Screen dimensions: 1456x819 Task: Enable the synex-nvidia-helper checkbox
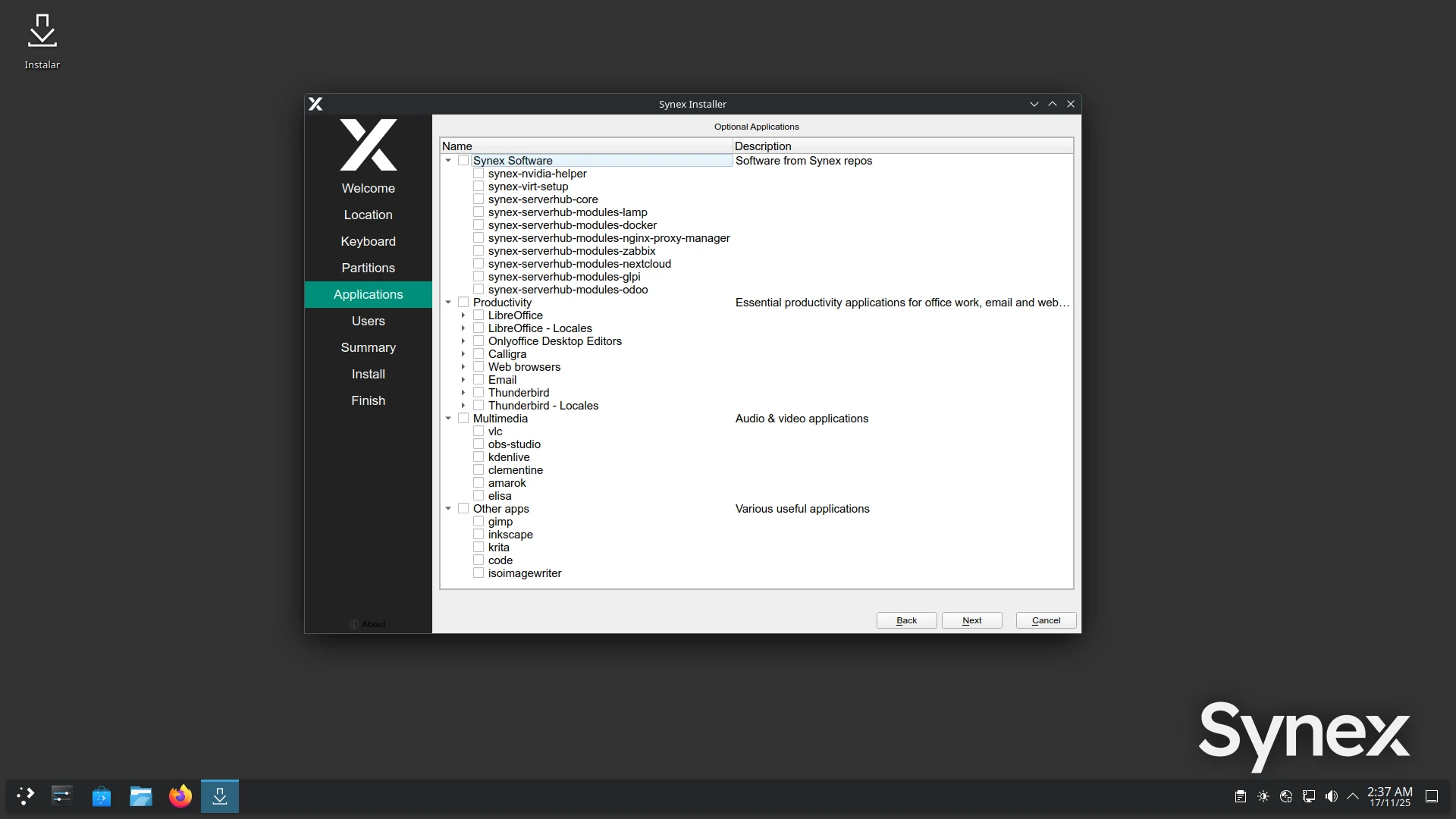coord(479,174)
